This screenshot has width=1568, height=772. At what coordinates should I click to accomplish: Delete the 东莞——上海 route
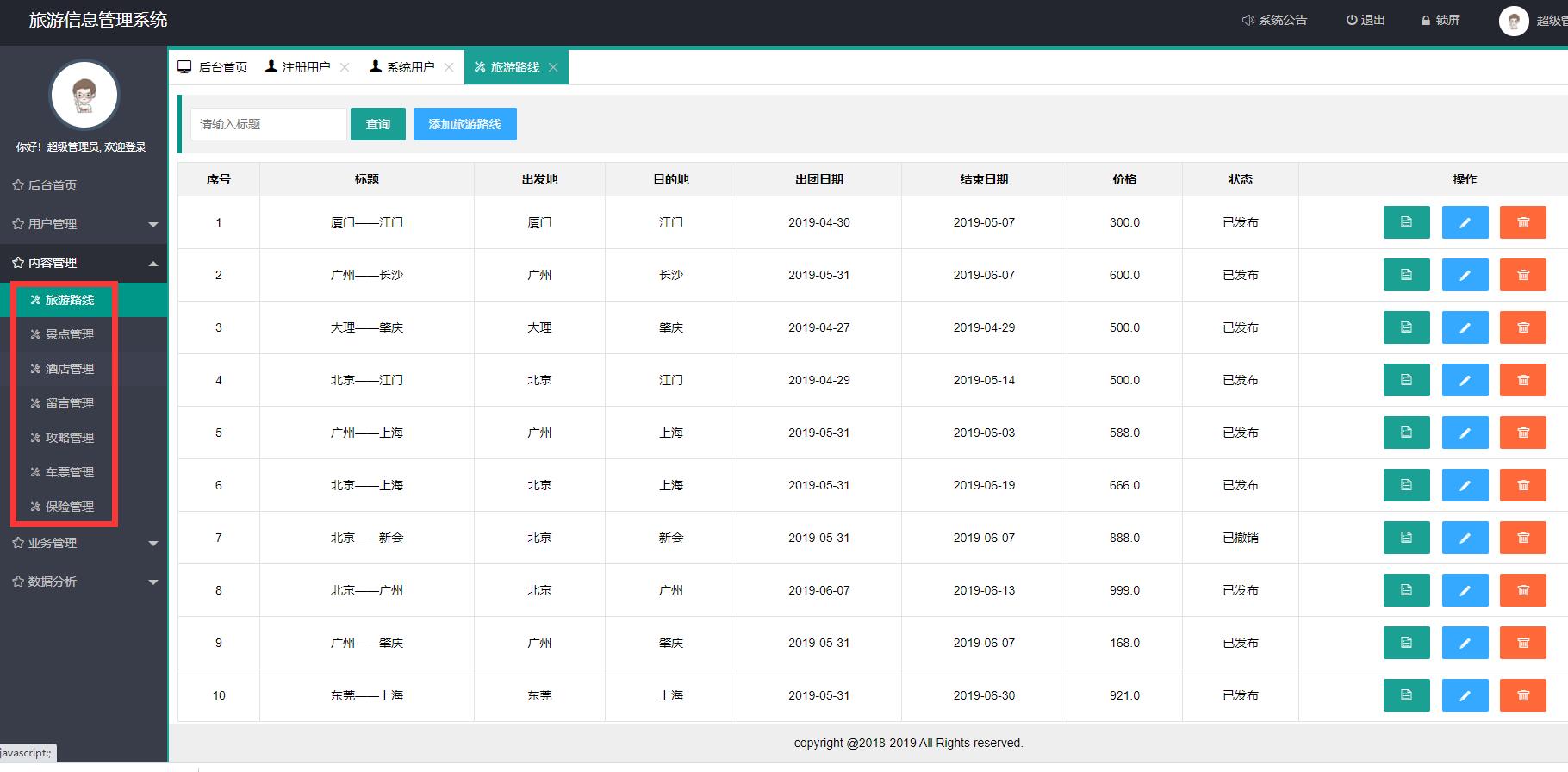click(x=1522, y=695)
